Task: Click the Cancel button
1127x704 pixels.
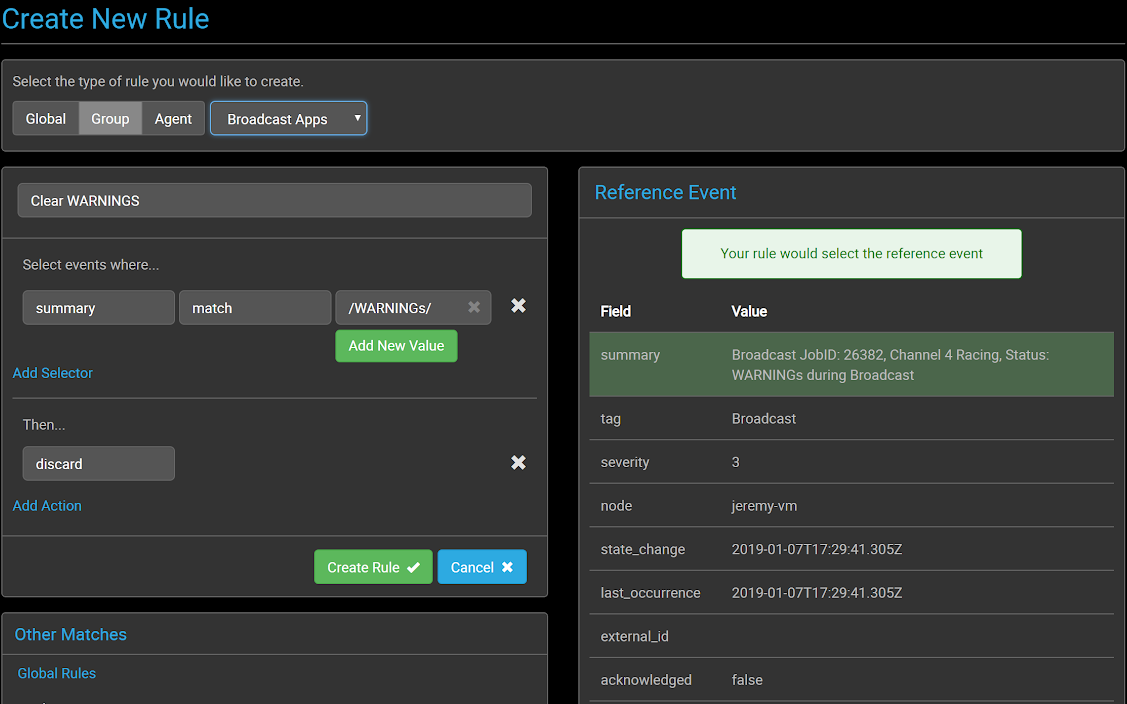Action: point(482,567)
